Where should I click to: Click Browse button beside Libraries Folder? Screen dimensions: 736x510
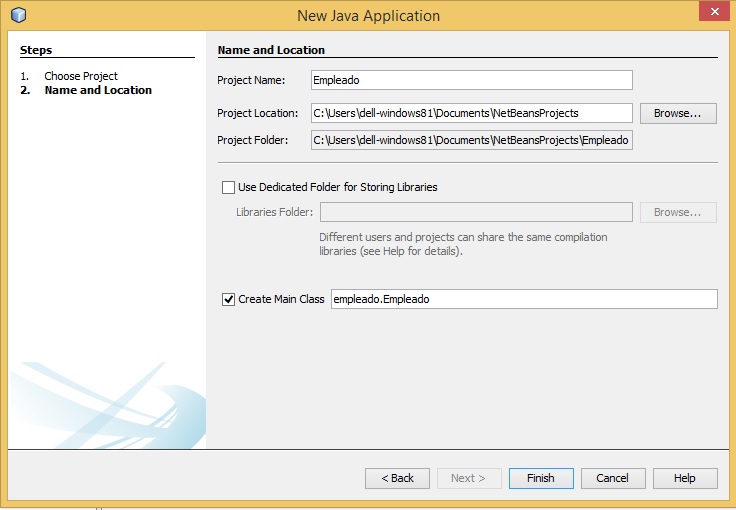click(678, 212)
